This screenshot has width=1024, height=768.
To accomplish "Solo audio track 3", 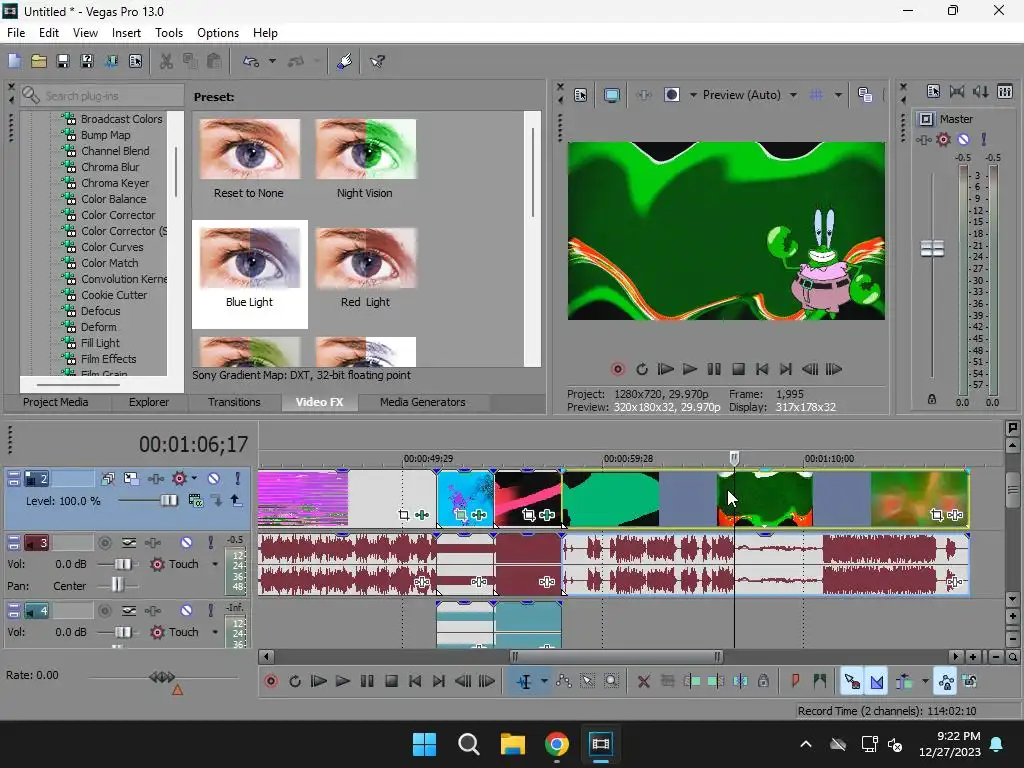I will pos(210,542).
